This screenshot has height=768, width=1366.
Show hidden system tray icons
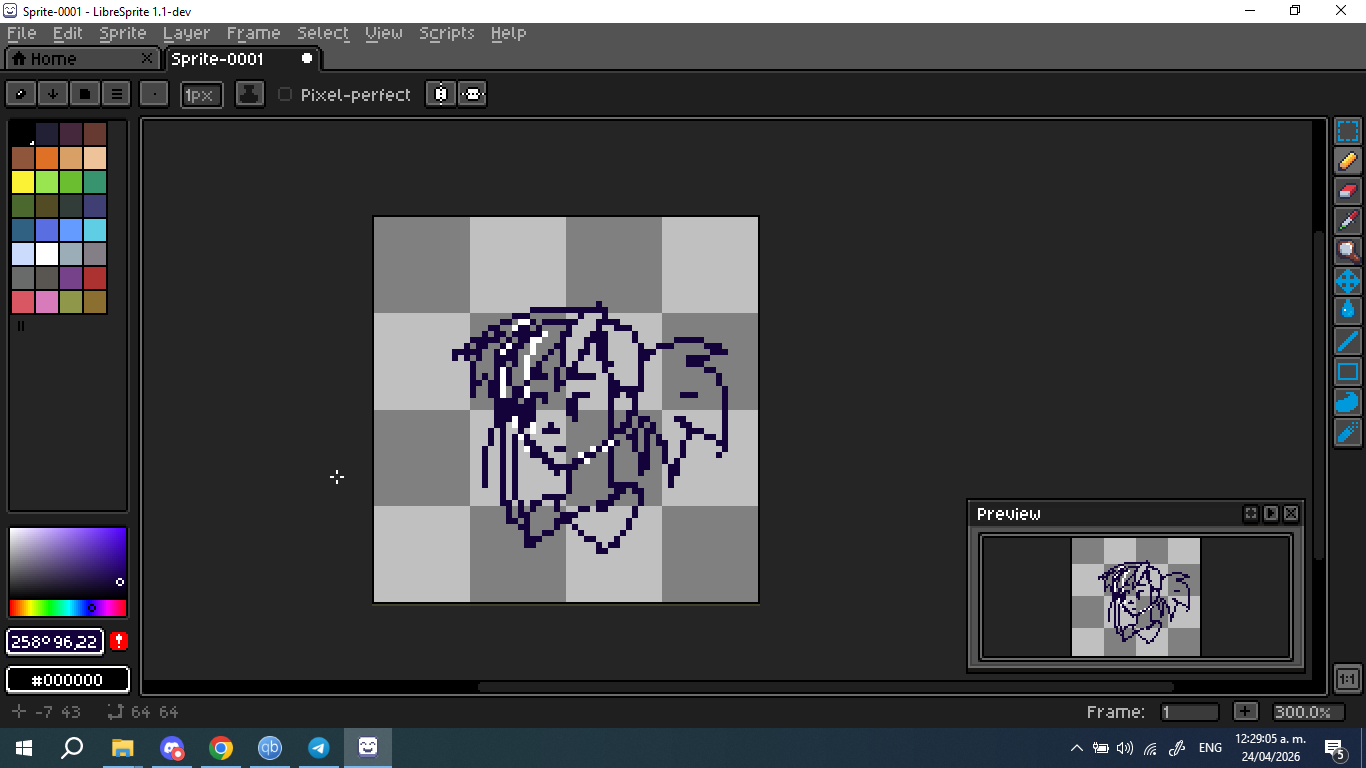click(1077, 748)
